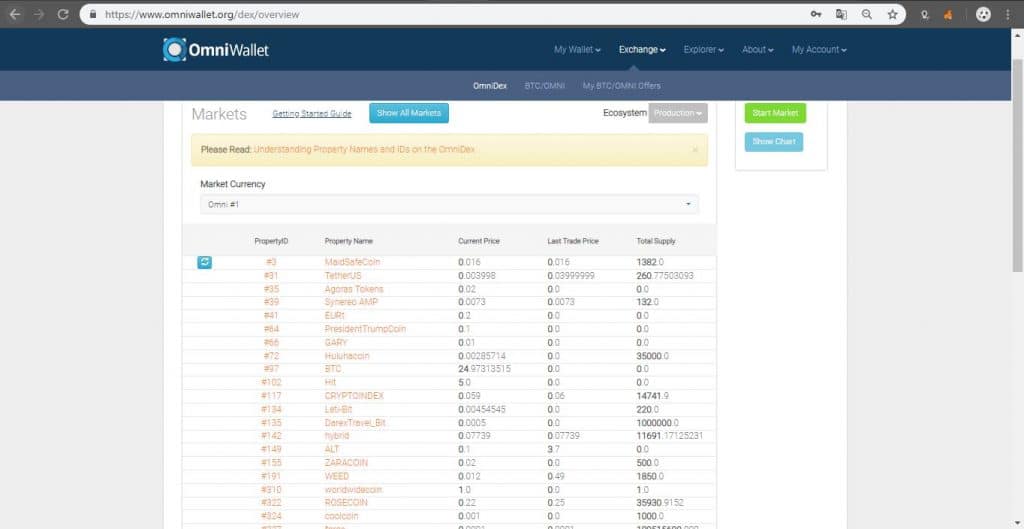1024x529 pixels.
Task: Open Huluhacoin property link
Action: click(347, 356)
